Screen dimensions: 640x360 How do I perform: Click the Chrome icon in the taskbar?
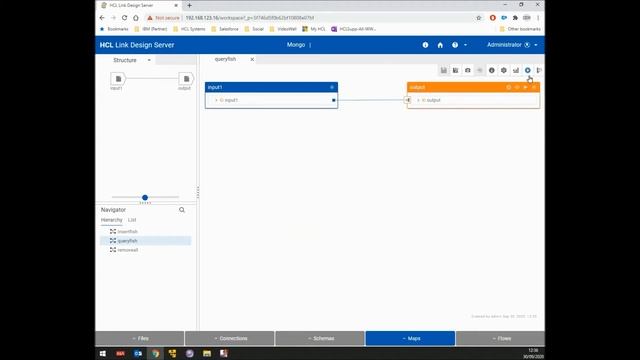[x=156, y=353]
